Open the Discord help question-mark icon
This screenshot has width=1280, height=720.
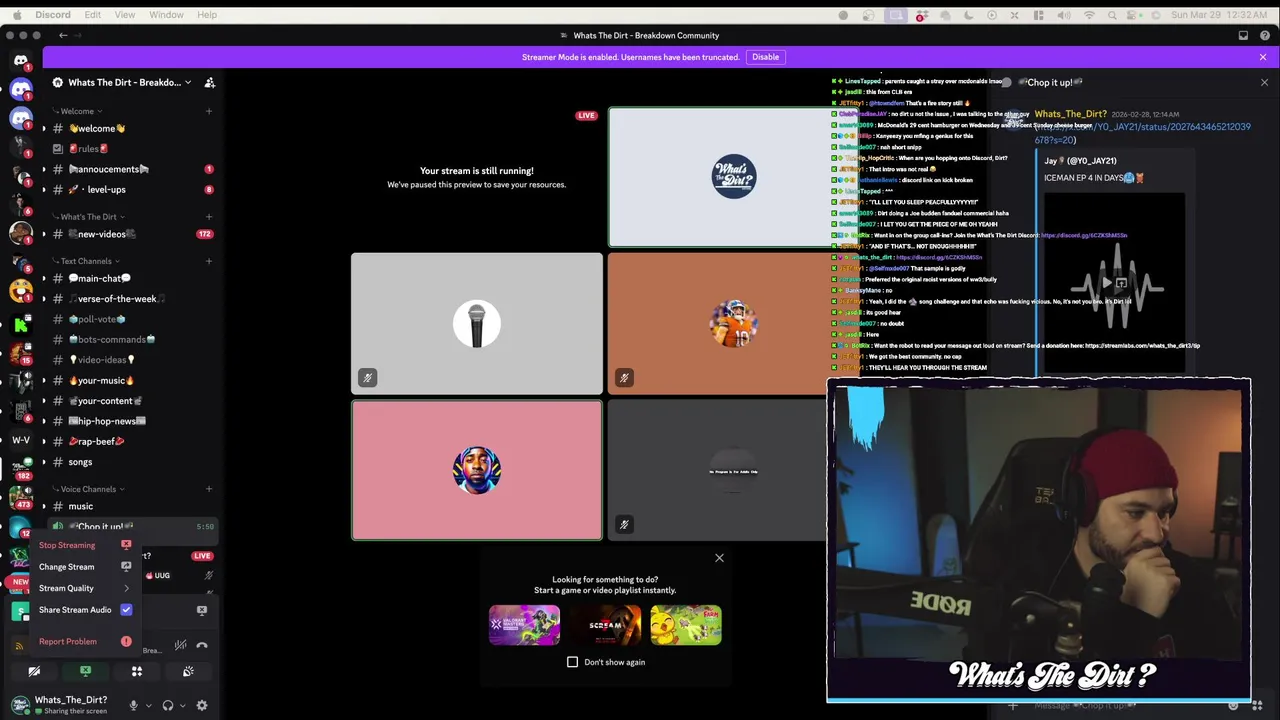[x=1265, y=35]
